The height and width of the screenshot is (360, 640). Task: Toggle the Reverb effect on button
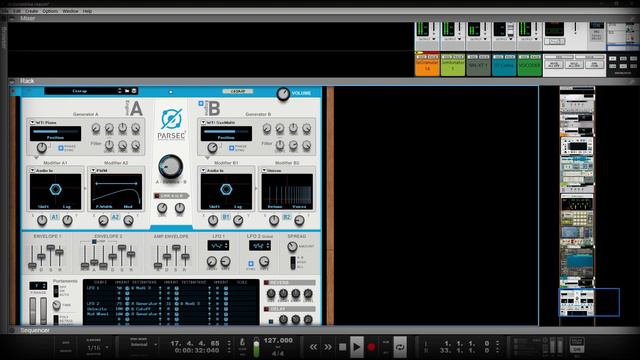pos(267,282)
